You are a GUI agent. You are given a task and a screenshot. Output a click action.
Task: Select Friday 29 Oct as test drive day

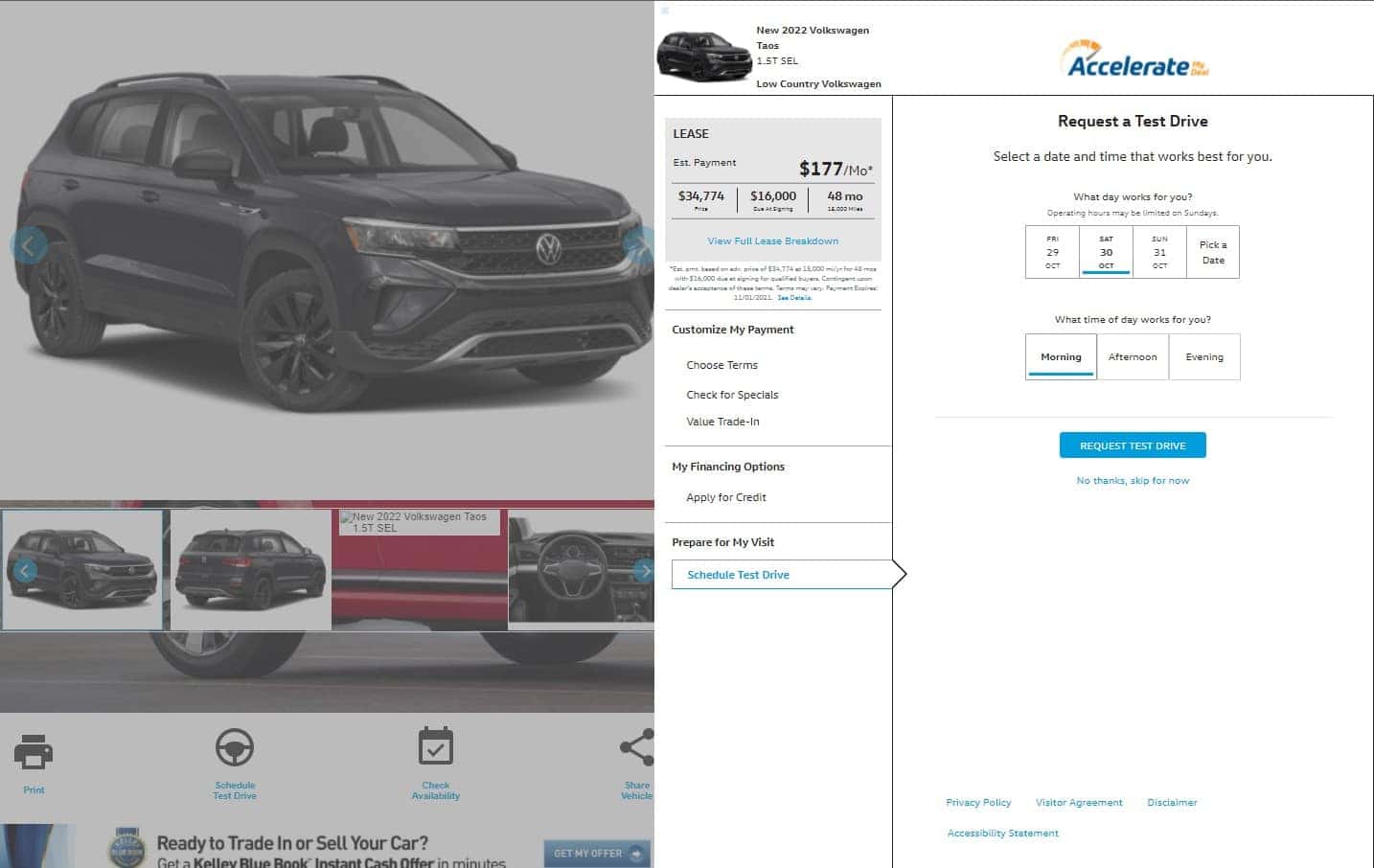point(1052,252)
